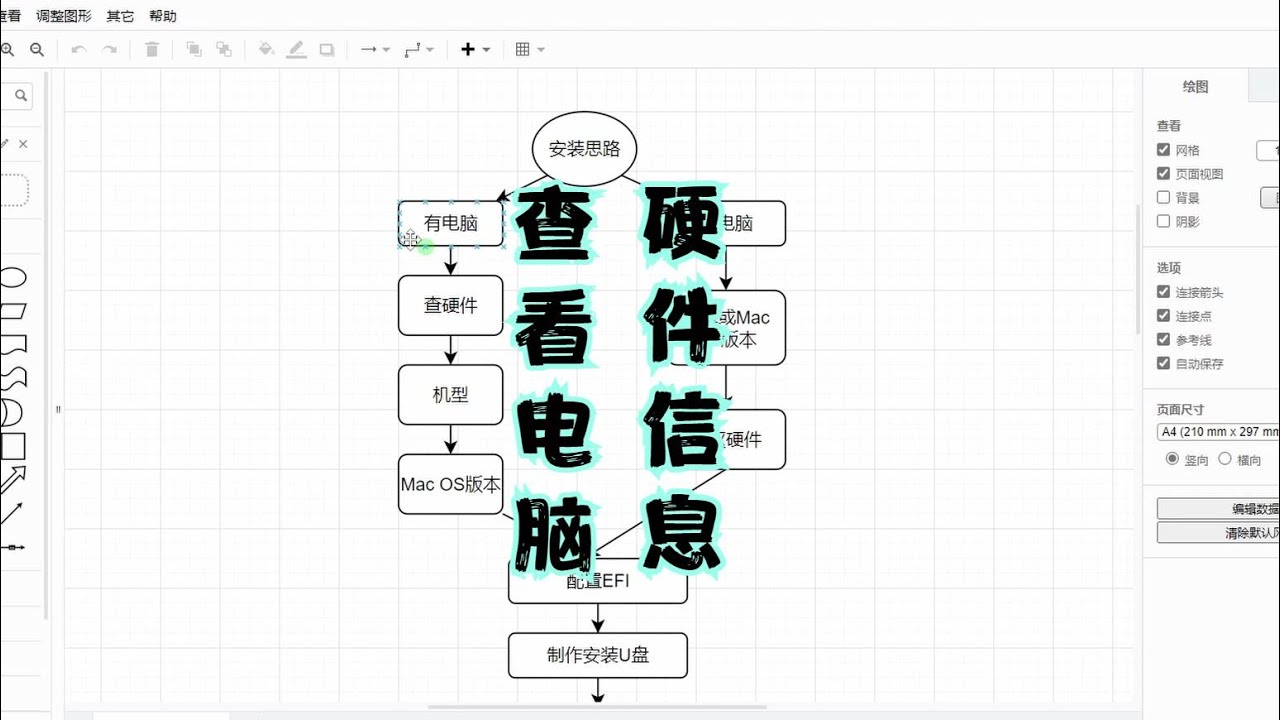Viewport: 1280px width, 720px height.
Task: Open the 其它 menu
Action: point(120,16)
